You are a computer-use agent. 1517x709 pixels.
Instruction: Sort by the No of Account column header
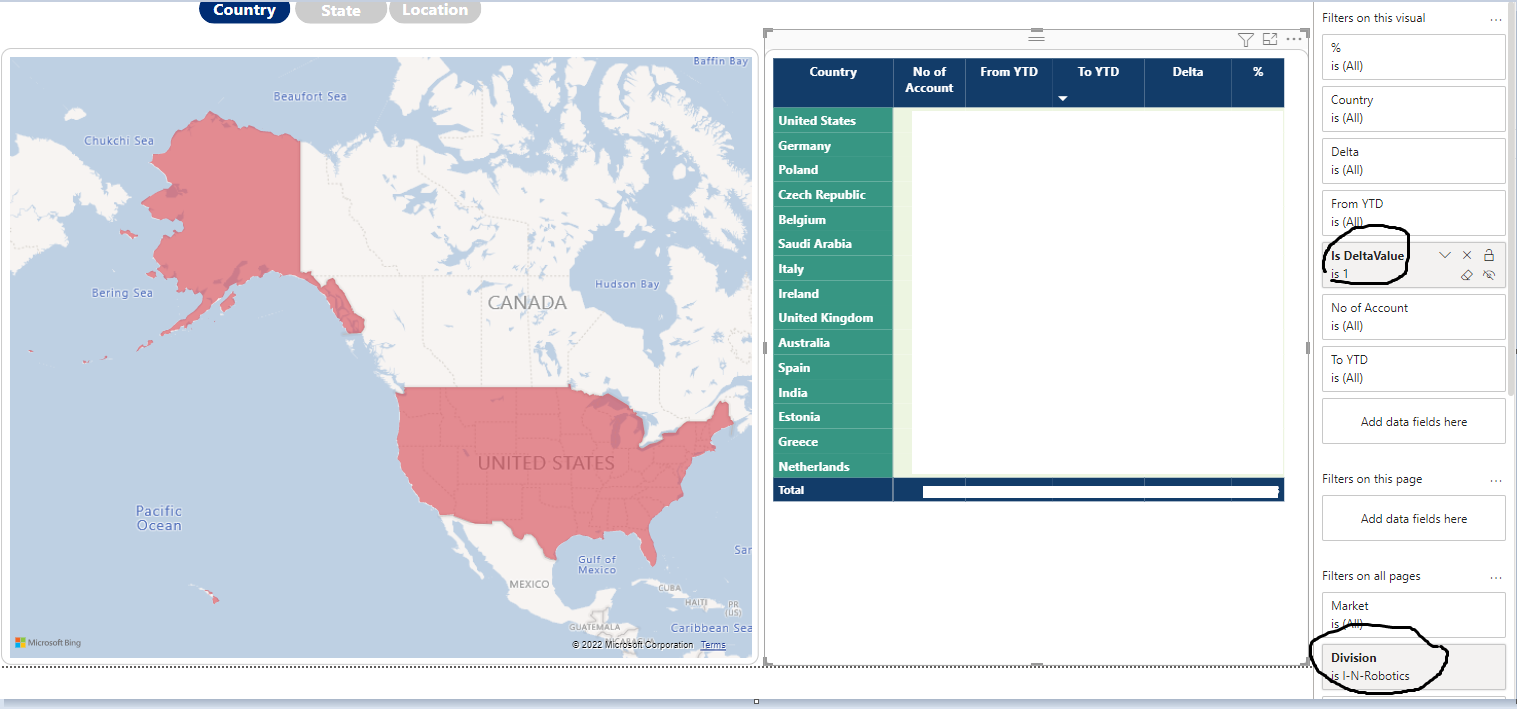point(929,80)
